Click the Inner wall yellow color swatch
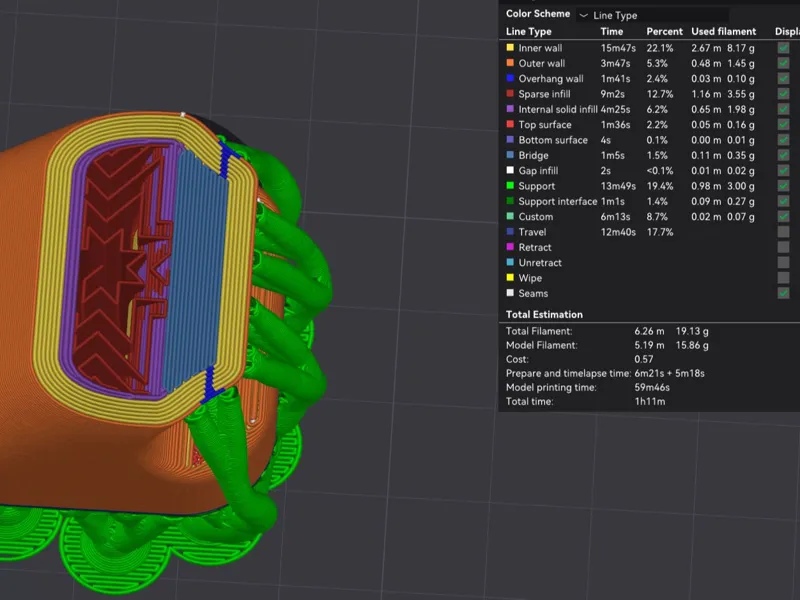 pos(510,47)
